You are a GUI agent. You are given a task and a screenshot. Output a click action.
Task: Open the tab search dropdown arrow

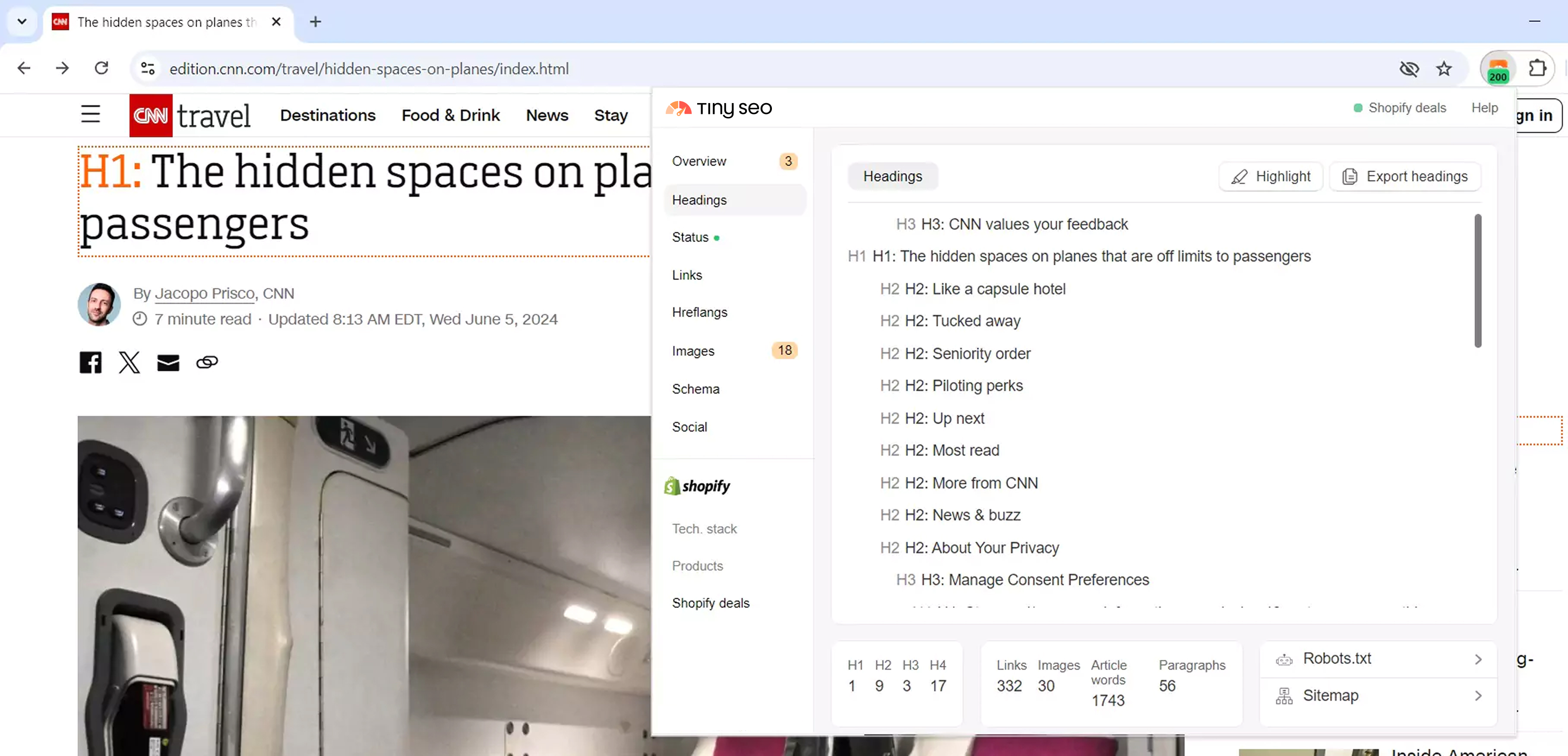click(x=22, y=22)
